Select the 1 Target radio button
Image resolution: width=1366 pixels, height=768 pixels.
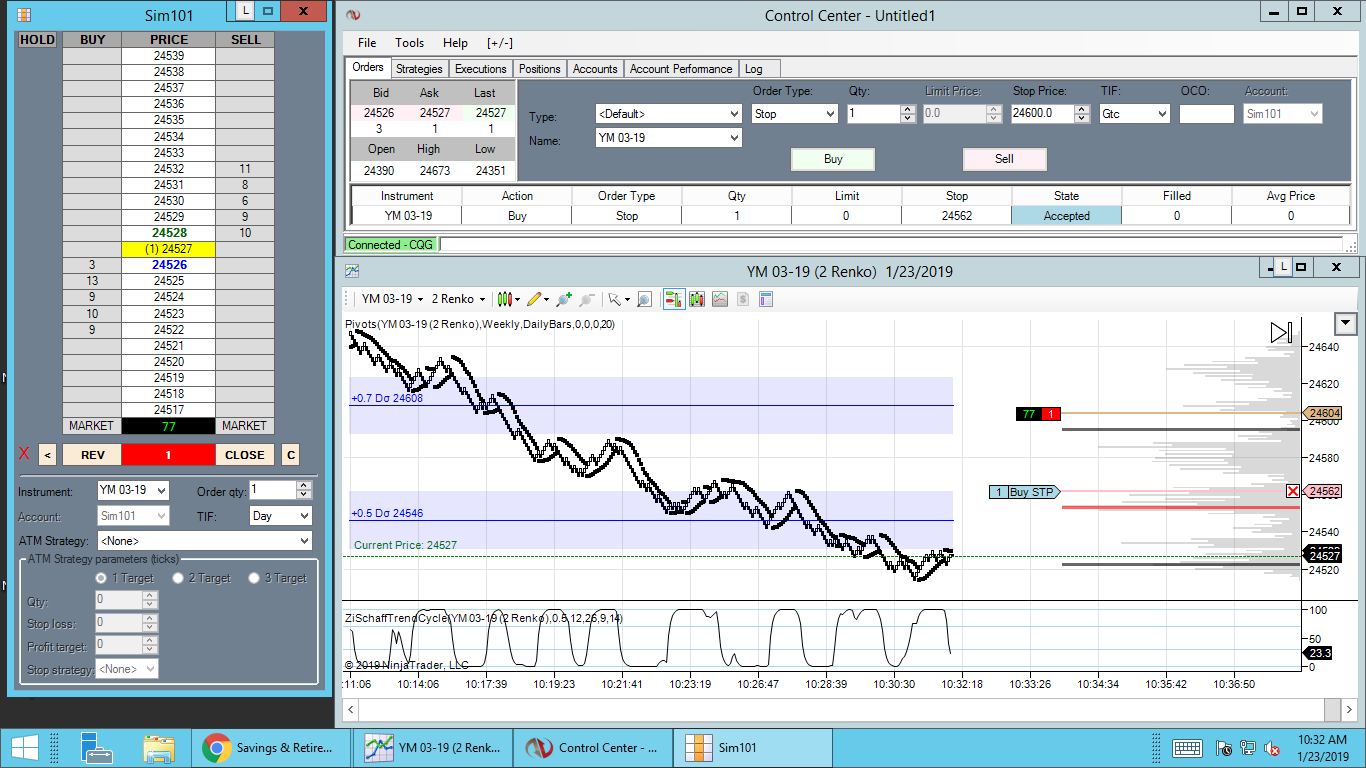click(x=100, y=578)
